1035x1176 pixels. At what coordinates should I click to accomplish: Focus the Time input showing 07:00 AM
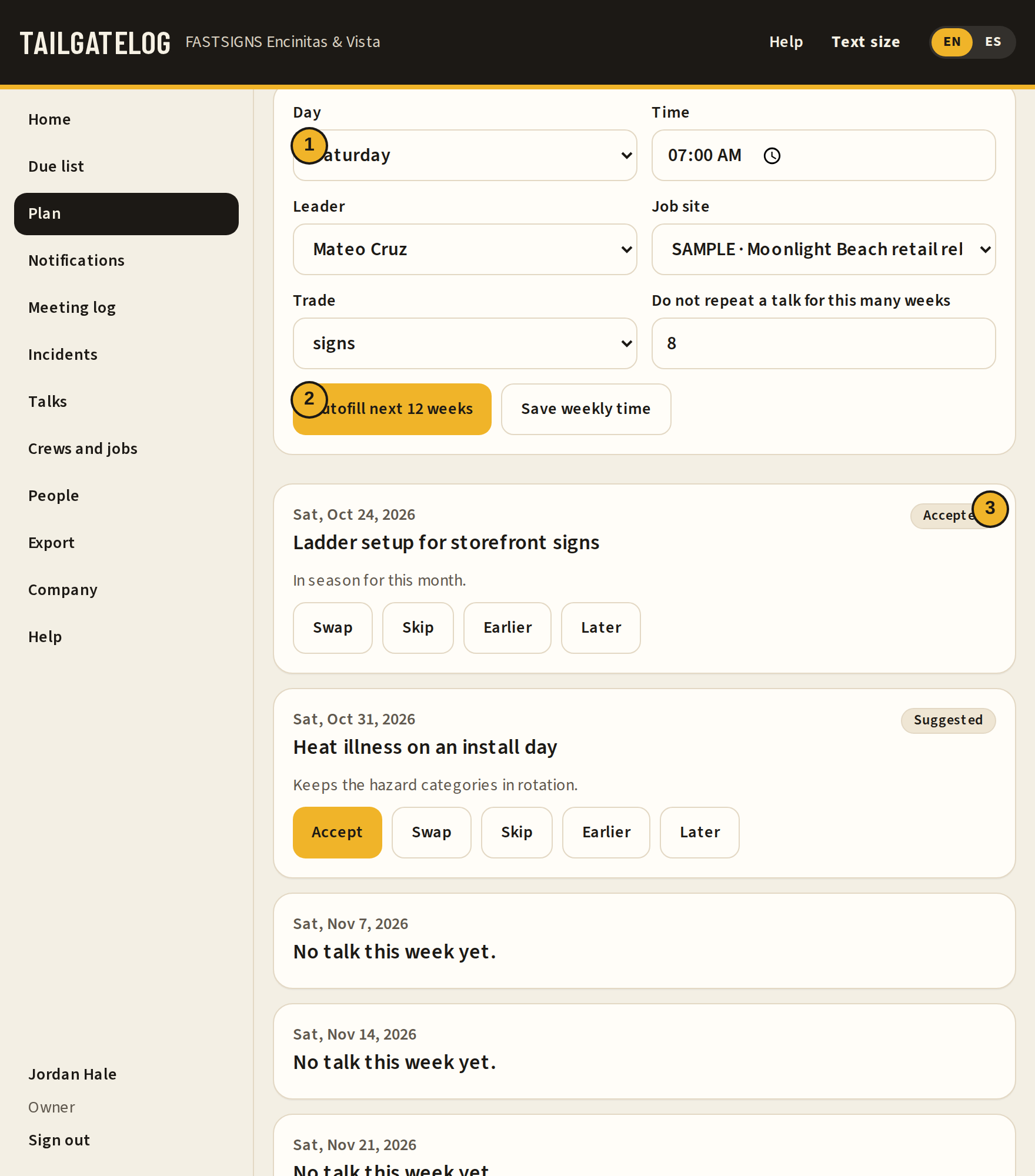[x=823, y=155]
